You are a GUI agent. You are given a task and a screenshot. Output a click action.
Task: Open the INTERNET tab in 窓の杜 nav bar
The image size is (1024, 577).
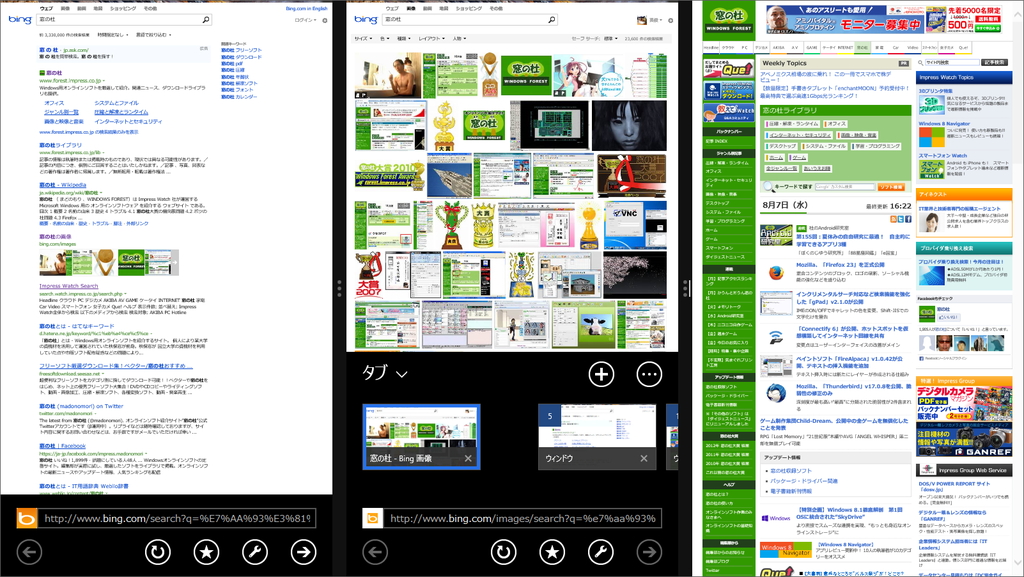pyautogui.click(x=845, y=48)
